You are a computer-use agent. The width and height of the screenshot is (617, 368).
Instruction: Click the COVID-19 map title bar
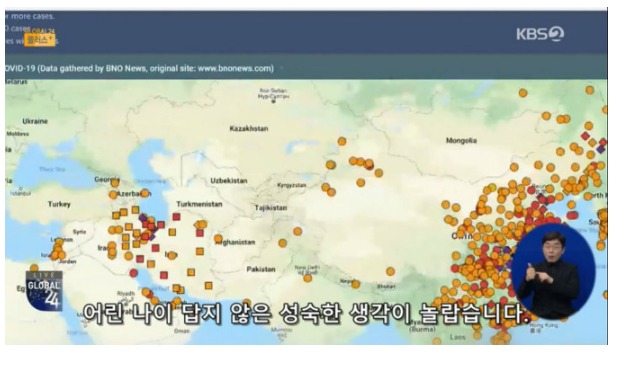306,68
